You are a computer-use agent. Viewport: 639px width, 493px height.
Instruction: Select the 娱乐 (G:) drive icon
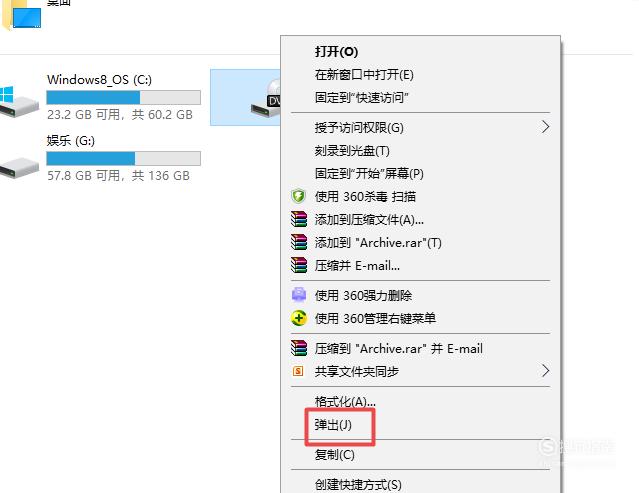[19, 168]
